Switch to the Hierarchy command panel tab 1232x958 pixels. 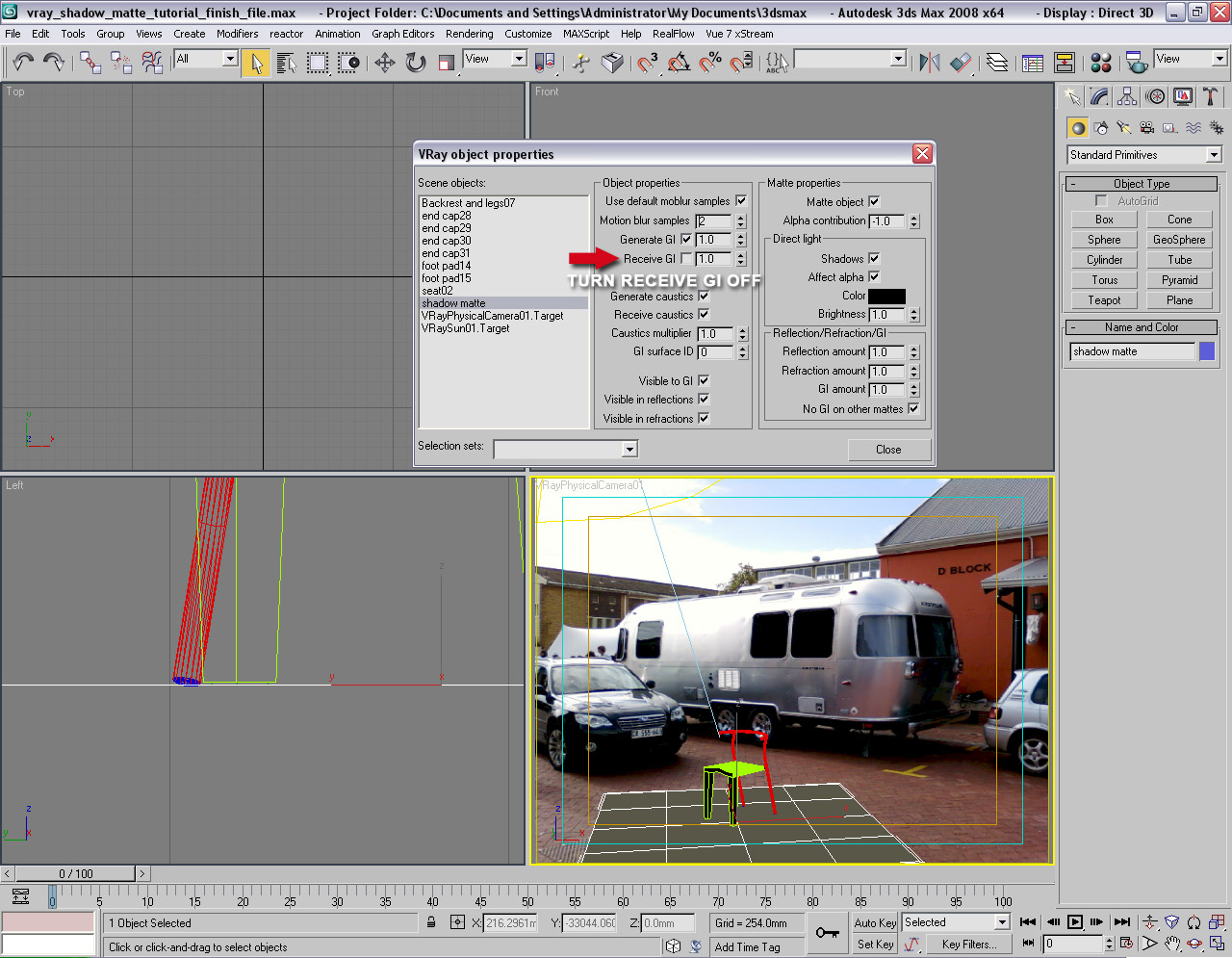click(x=1127, y=96)
